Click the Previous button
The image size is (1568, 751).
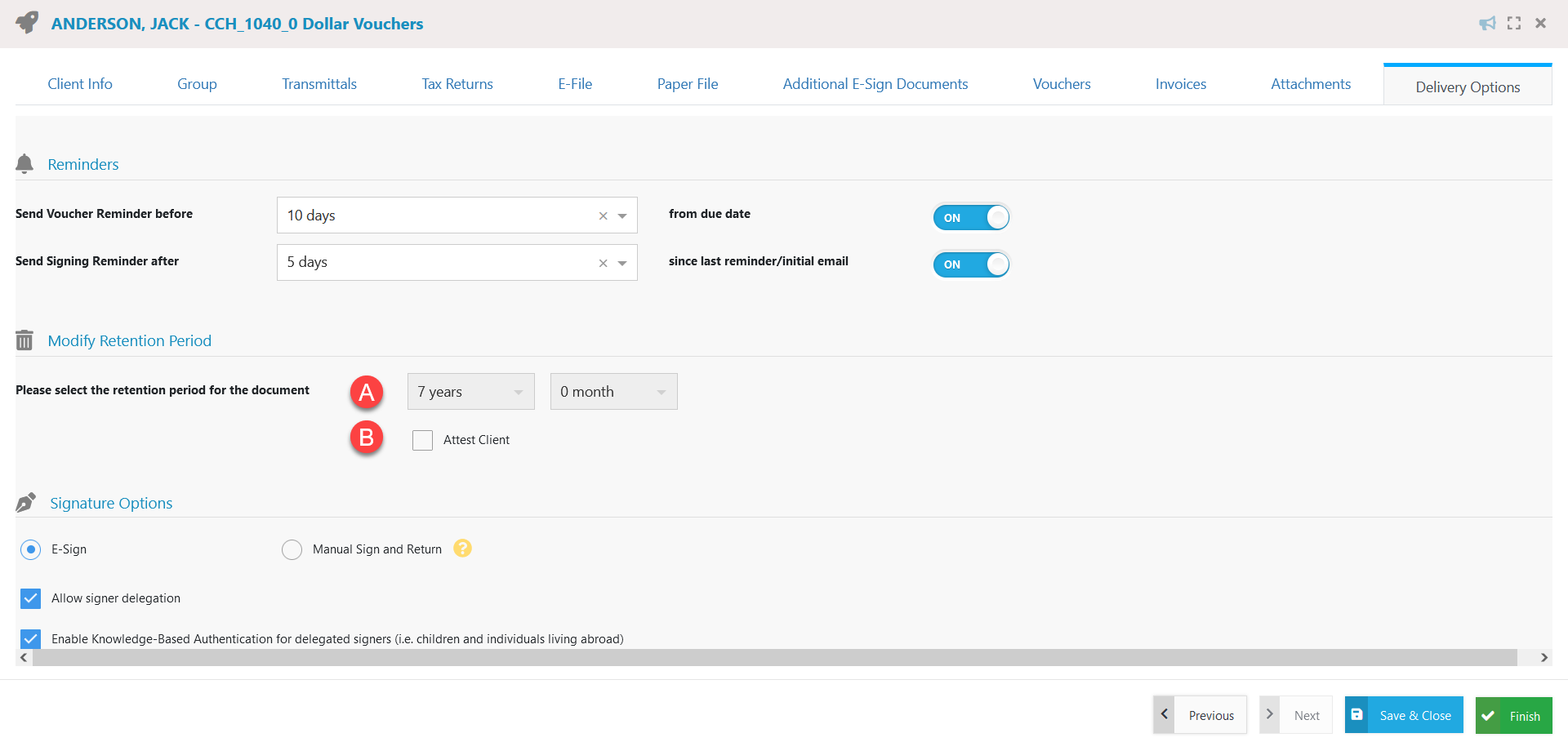pos(1212,715)
